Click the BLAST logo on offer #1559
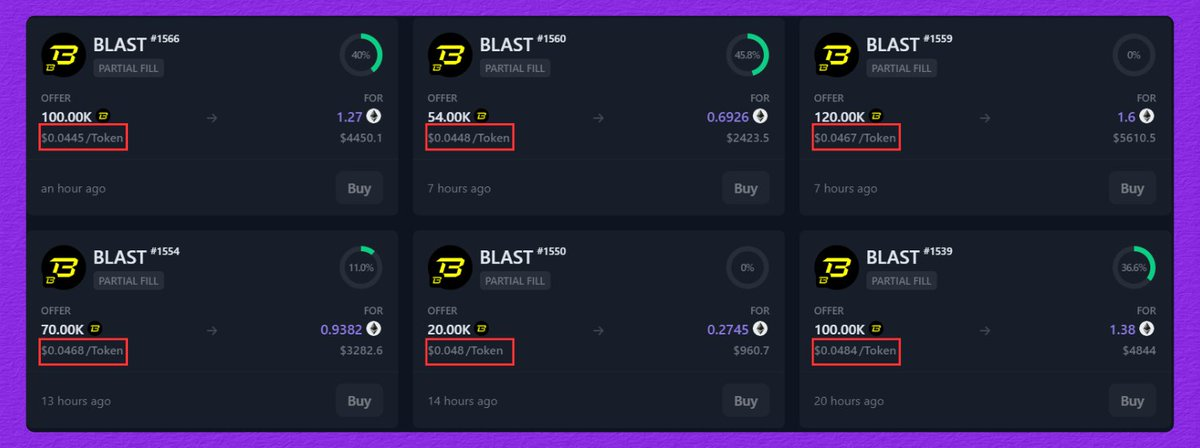The width and height of the screenshot is (1200, 448). (x=836, y=54)
